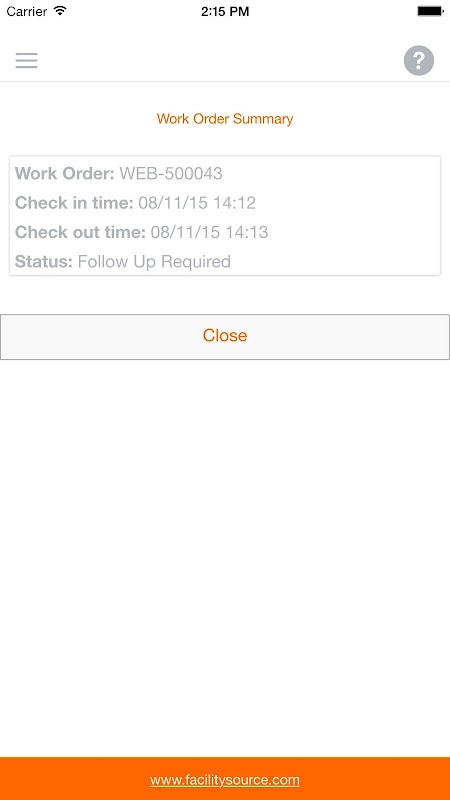
Task: Click the WEB-500043 order number
Action: point(171,173)
